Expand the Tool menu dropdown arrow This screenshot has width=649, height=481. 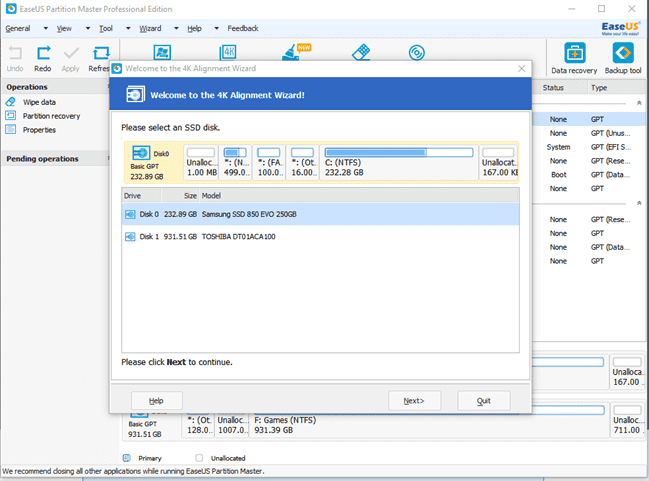point(128,29)
